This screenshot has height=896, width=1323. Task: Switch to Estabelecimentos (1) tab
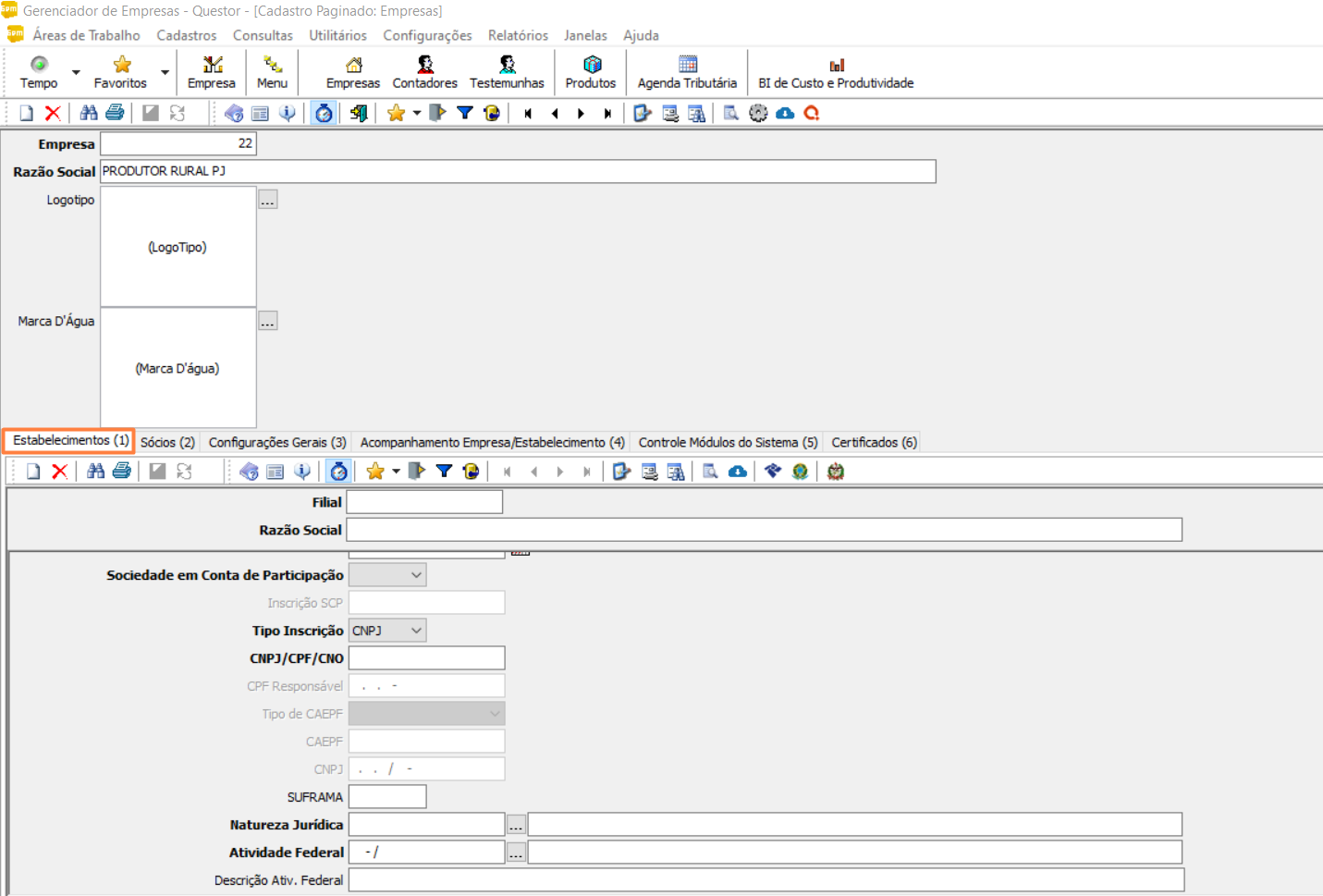click(70, 441)
